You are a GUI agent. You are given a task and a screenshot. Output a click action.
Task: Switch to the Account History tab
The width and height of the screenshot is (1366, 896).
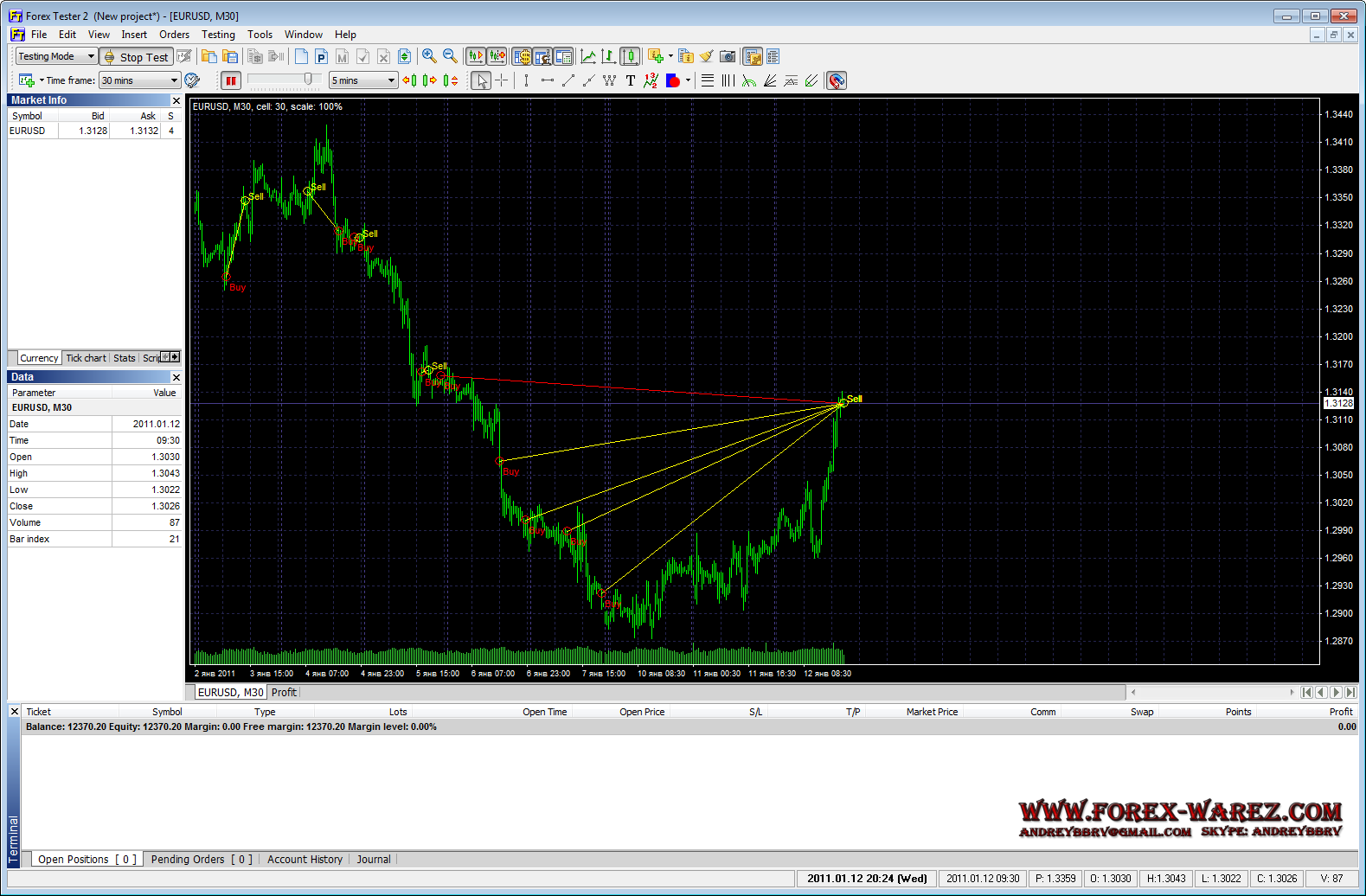305,859
